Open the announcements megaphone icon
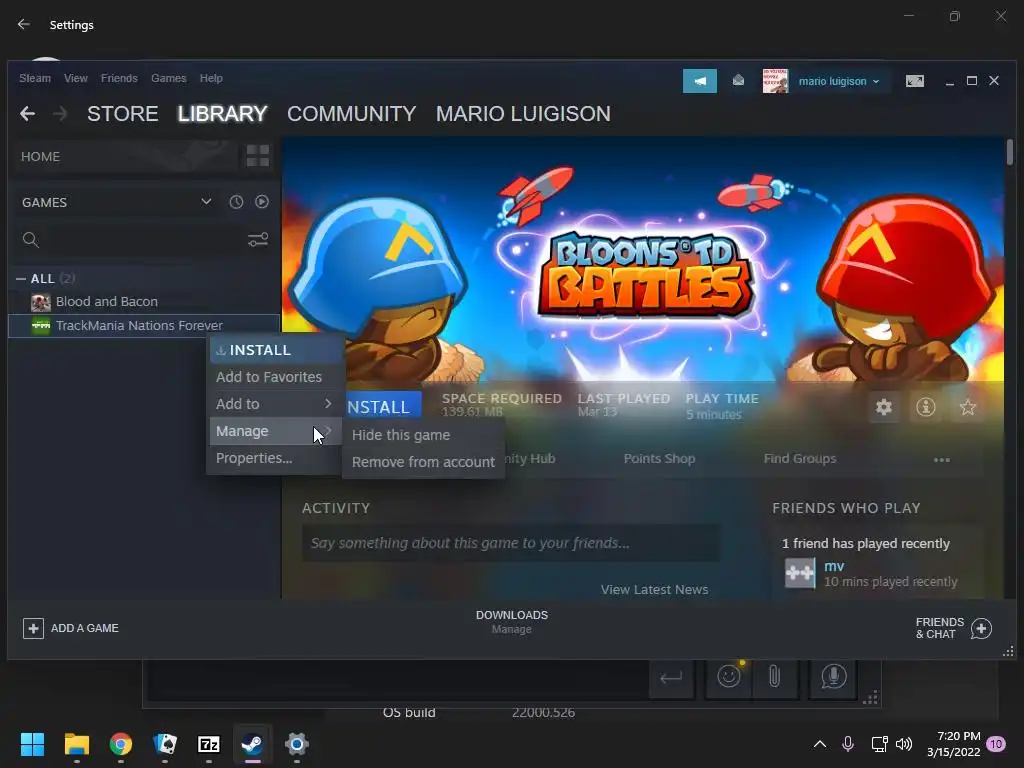 [699, 81]
